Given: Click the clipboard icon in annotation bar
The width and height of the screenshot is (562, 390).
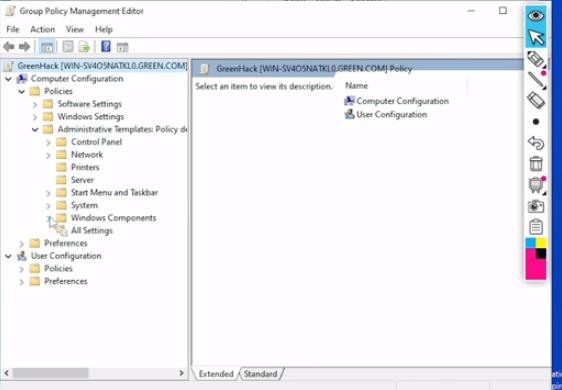Looking at the screenshot, I should [x=536, y=227].
